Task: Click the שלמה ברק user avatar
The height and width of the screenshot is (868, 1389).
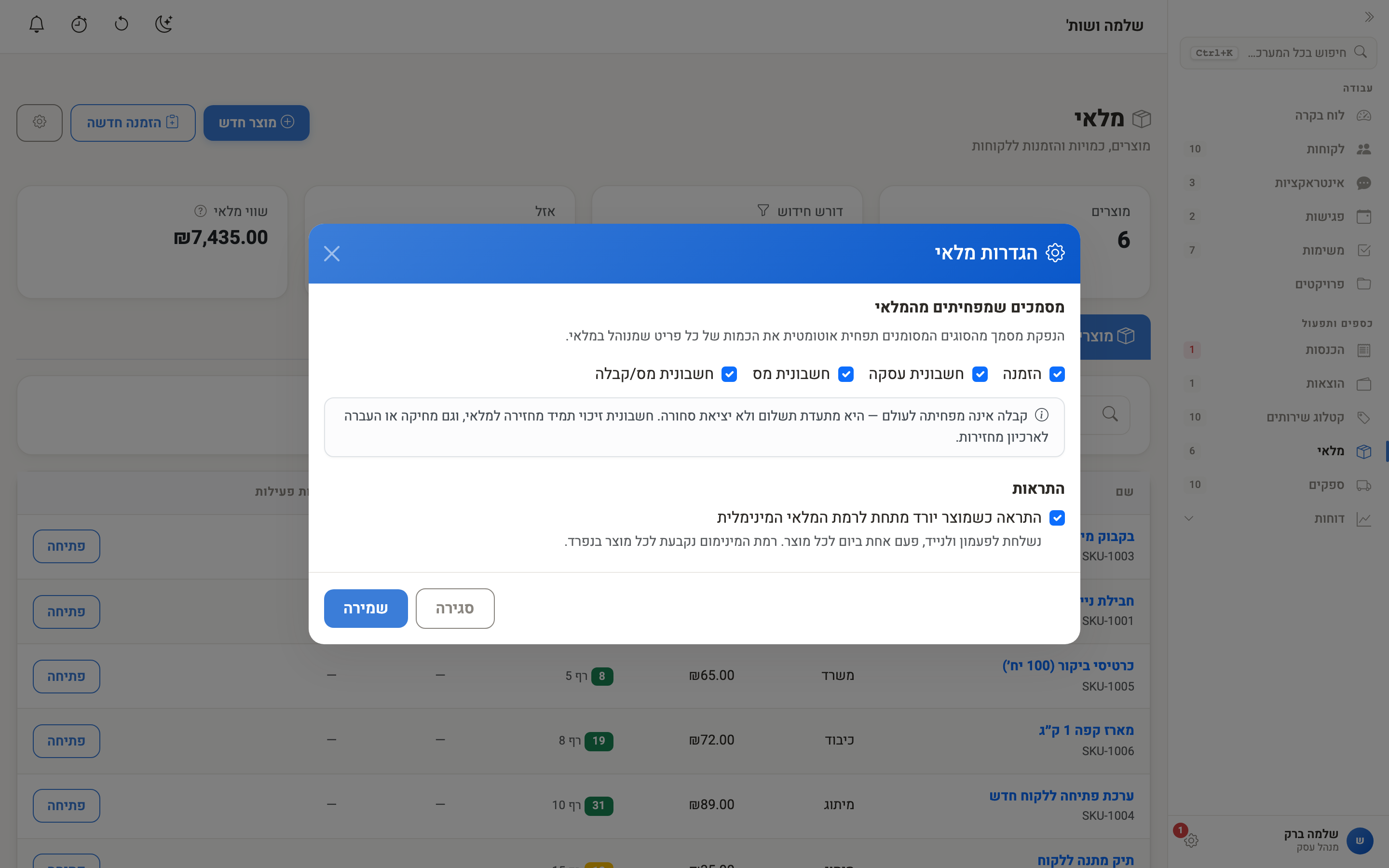Action: tap(1360, 841)
